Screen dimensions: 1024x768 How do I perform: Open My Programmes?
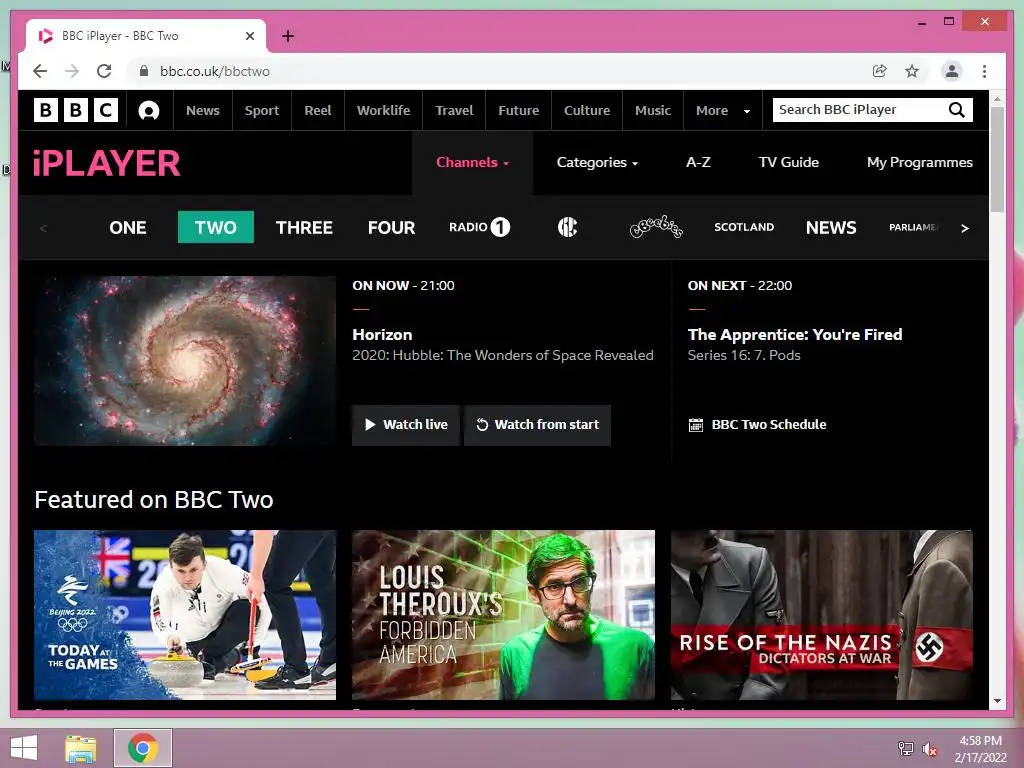pyautogui.click(x=920, y=163)
